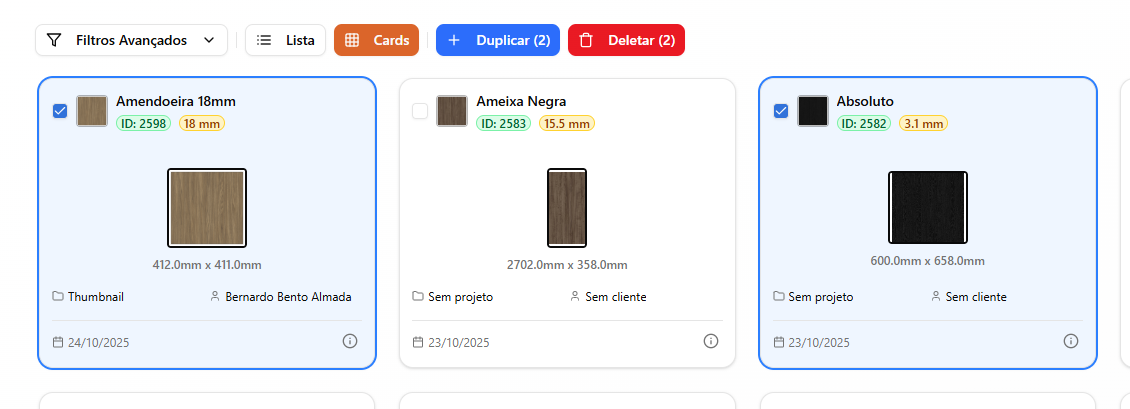Uncheck the Amendoeira 18mm card checkbox

coord(60,111)
